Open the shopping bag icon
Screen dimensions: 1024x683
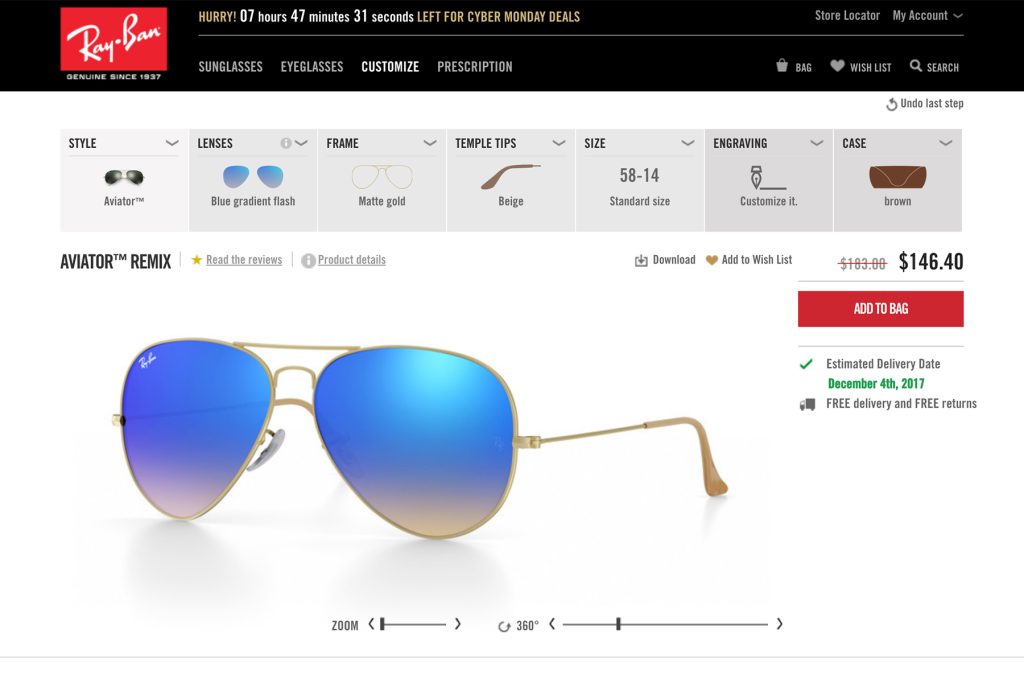(x=782, y=65)
